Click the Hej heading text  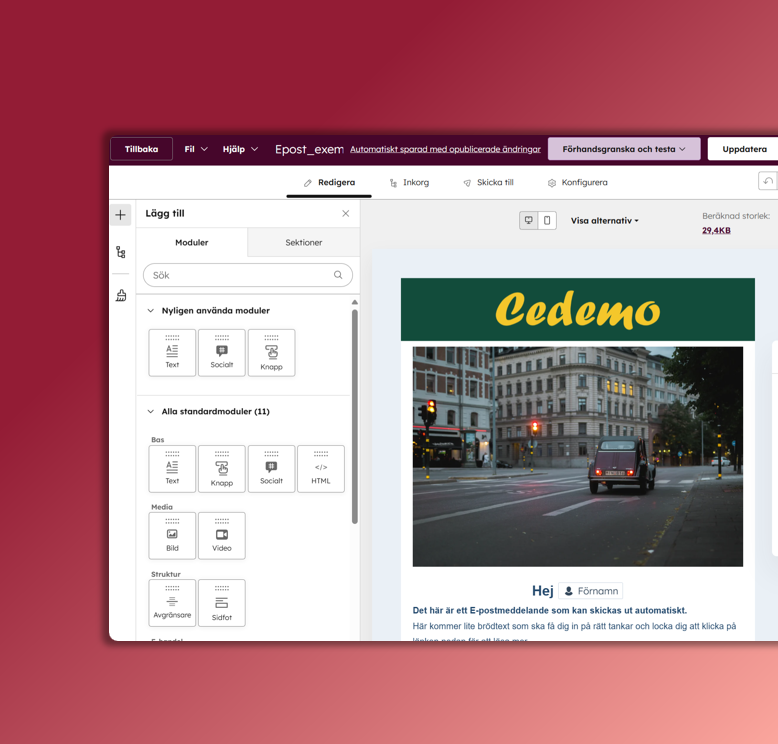click(542, 591)
